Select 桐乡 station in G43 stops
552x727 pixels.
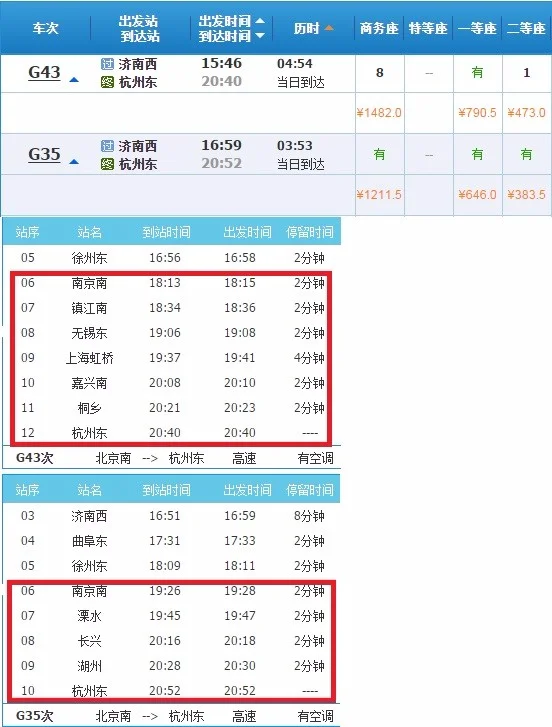coord(89,408)
